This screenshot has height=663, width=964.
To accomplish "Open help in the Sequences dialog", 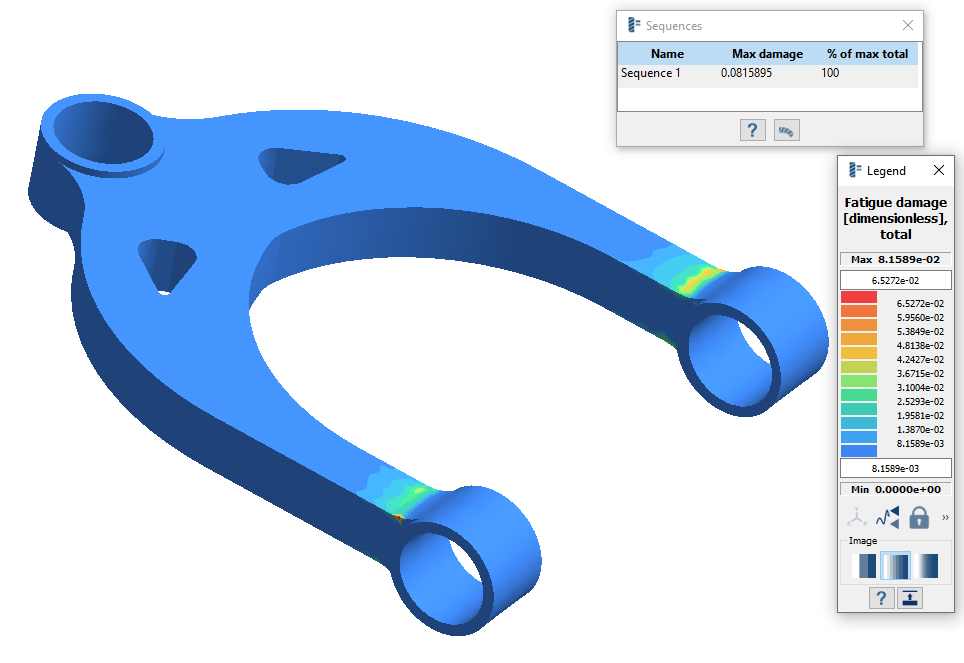I will [752, 130].
